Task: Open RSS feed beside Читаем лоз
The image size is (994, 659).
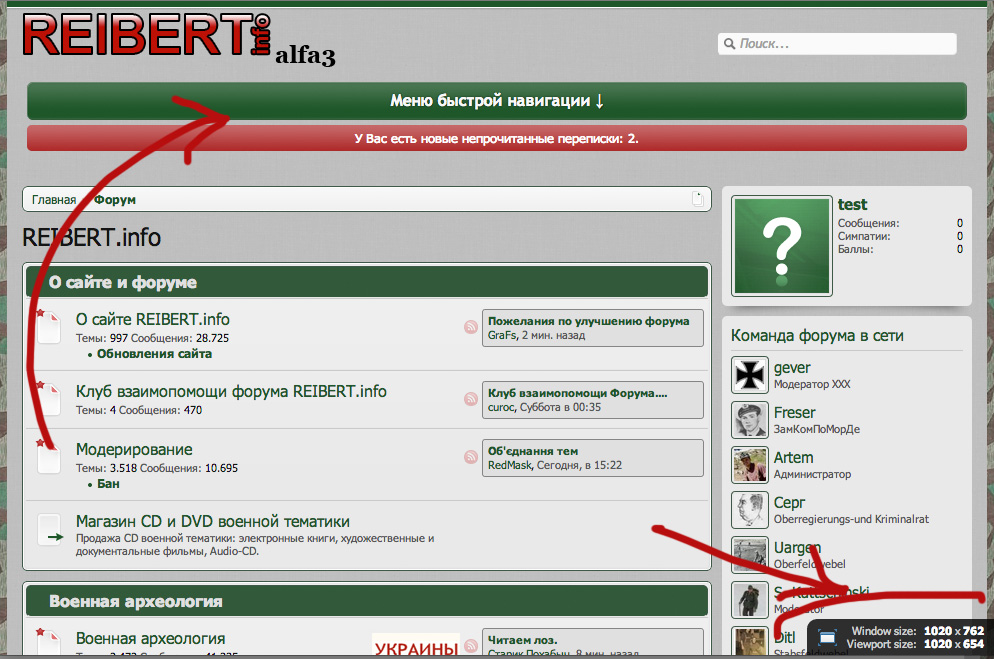Action: [470, 646]
